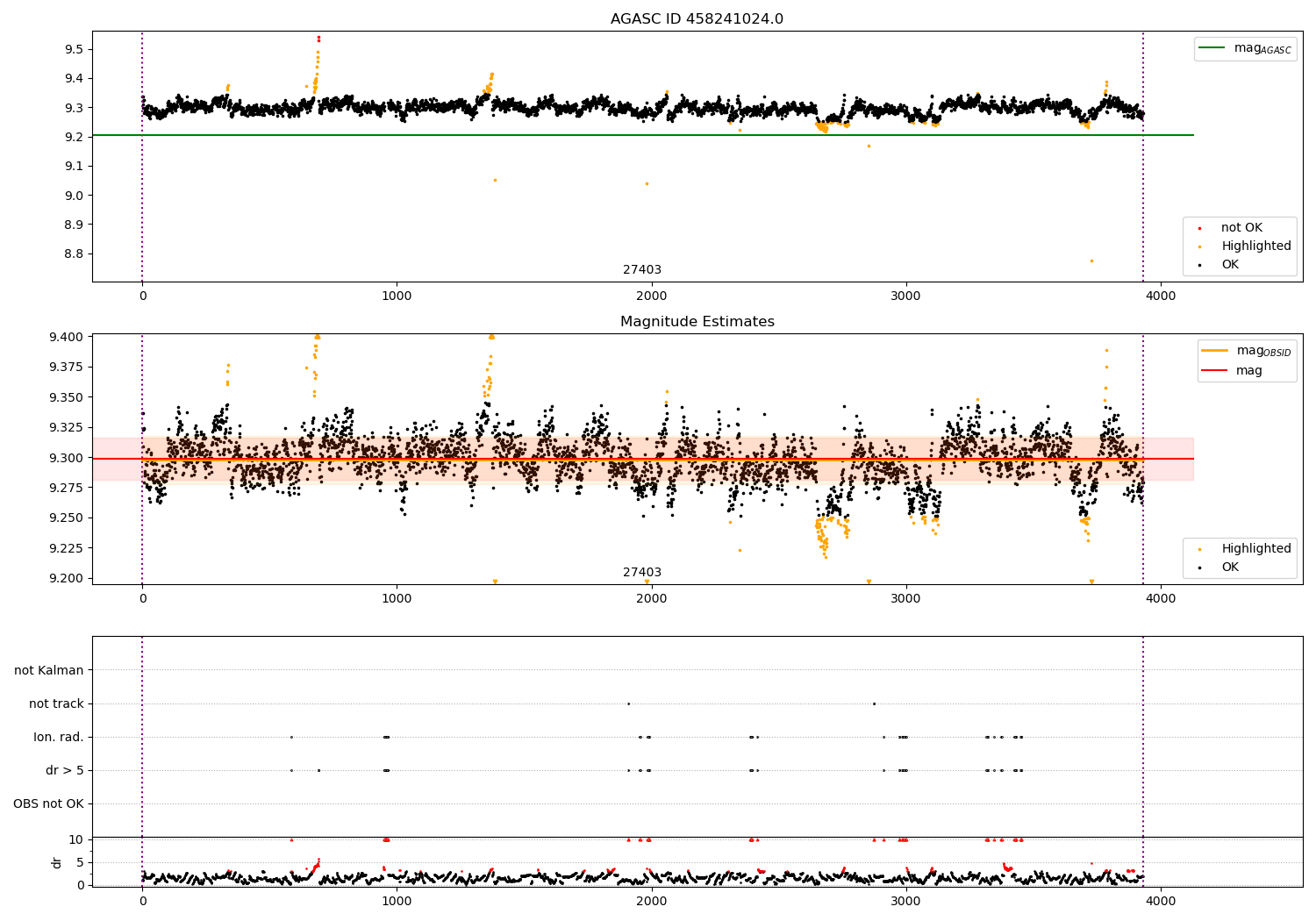Select 'OK' in Magnitude Estimates legend
The image size is (1316, 921).
click(1230, 568)
